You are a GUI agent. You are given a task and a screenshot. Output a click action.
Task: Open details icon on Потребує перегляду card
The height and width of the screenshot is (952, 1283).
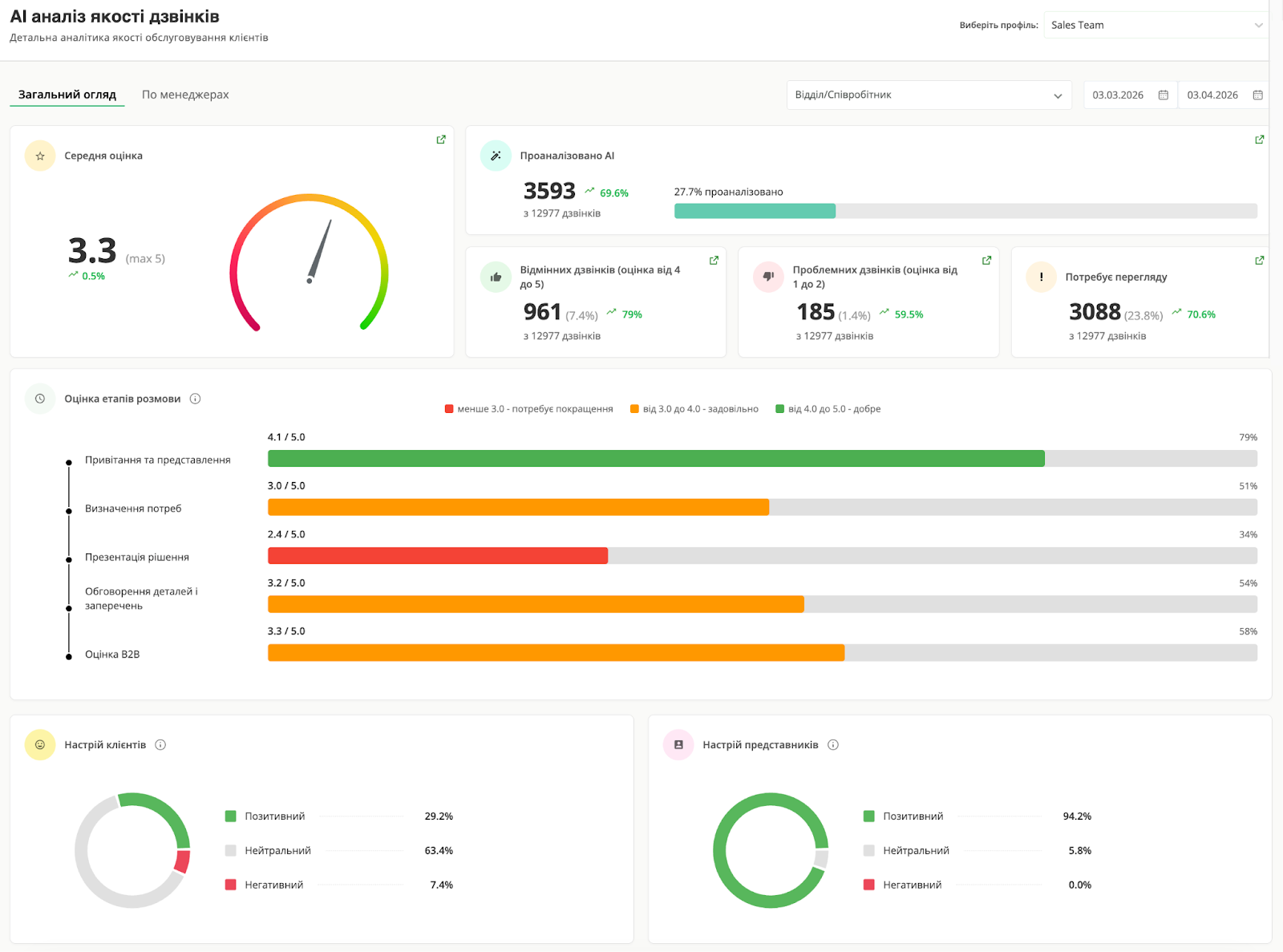(x=1259, y=261)
